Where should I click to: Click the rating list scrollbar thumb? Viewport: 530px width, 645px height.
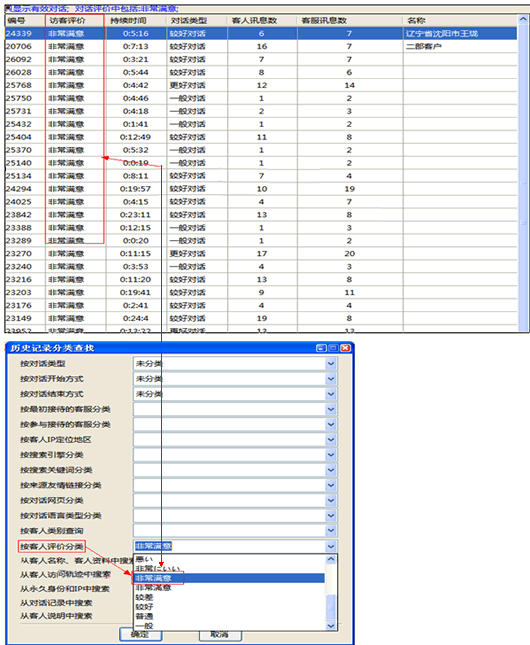tap(331, 607)
